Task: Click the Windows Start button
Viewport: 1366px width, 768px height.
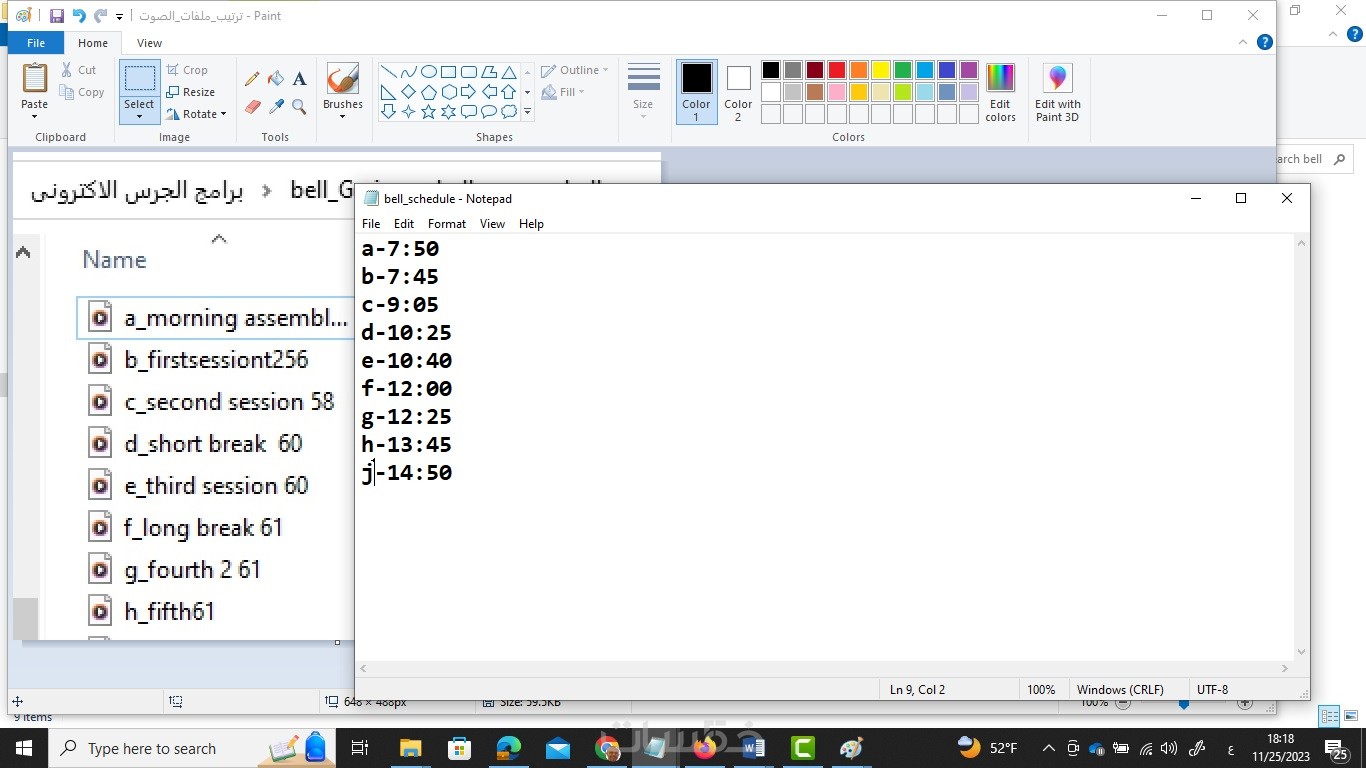Action: pos(23,748)
